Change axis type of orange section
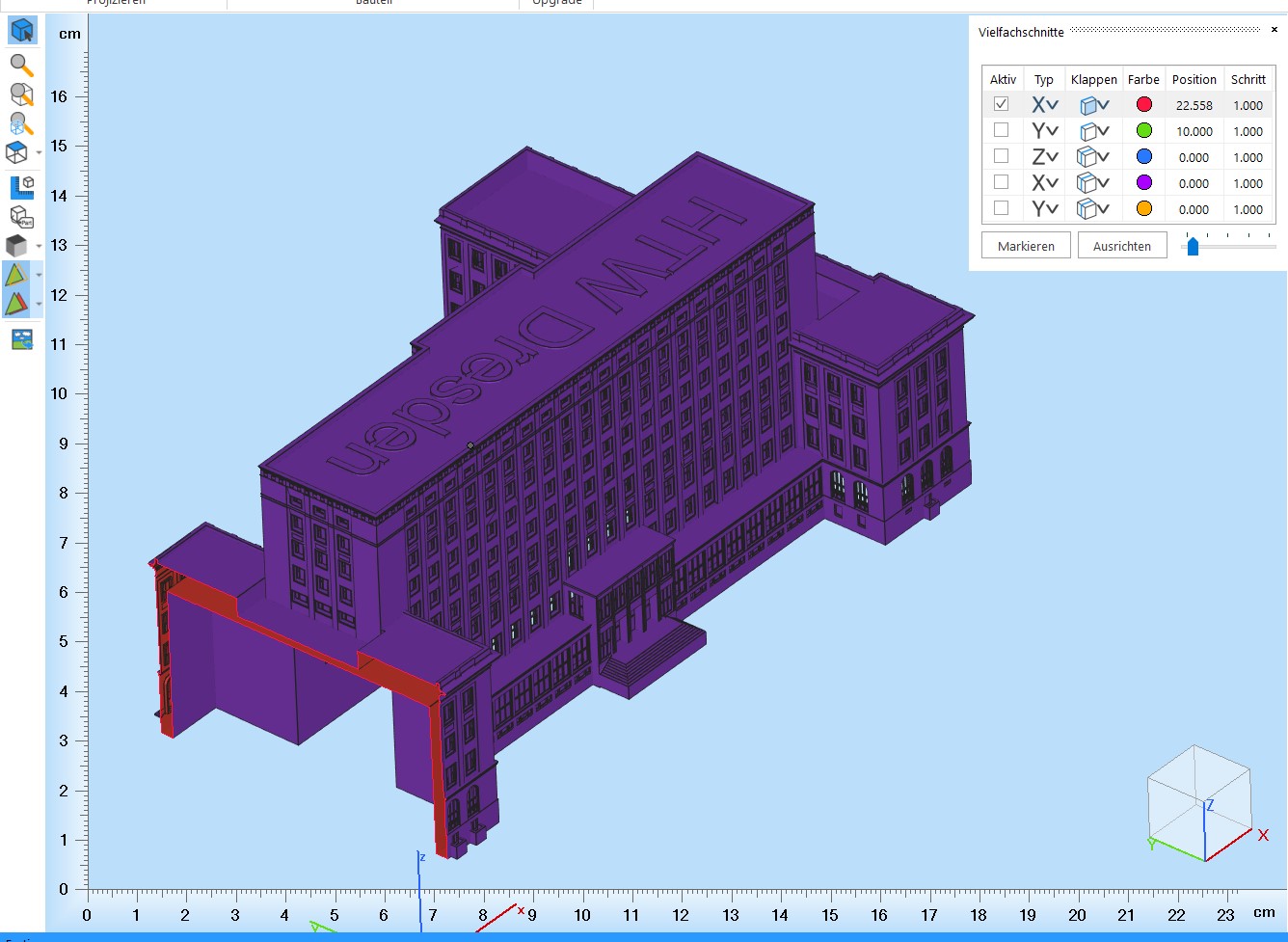Viewport: 1288px width, 942px height. [1045, 209]
